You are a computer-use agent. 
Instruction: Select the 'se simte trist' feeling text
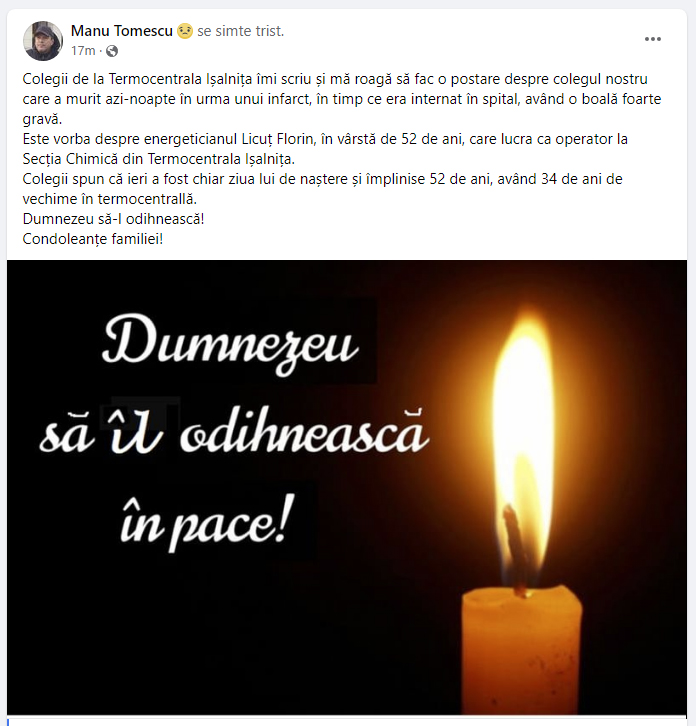click(x=240, y=31)
